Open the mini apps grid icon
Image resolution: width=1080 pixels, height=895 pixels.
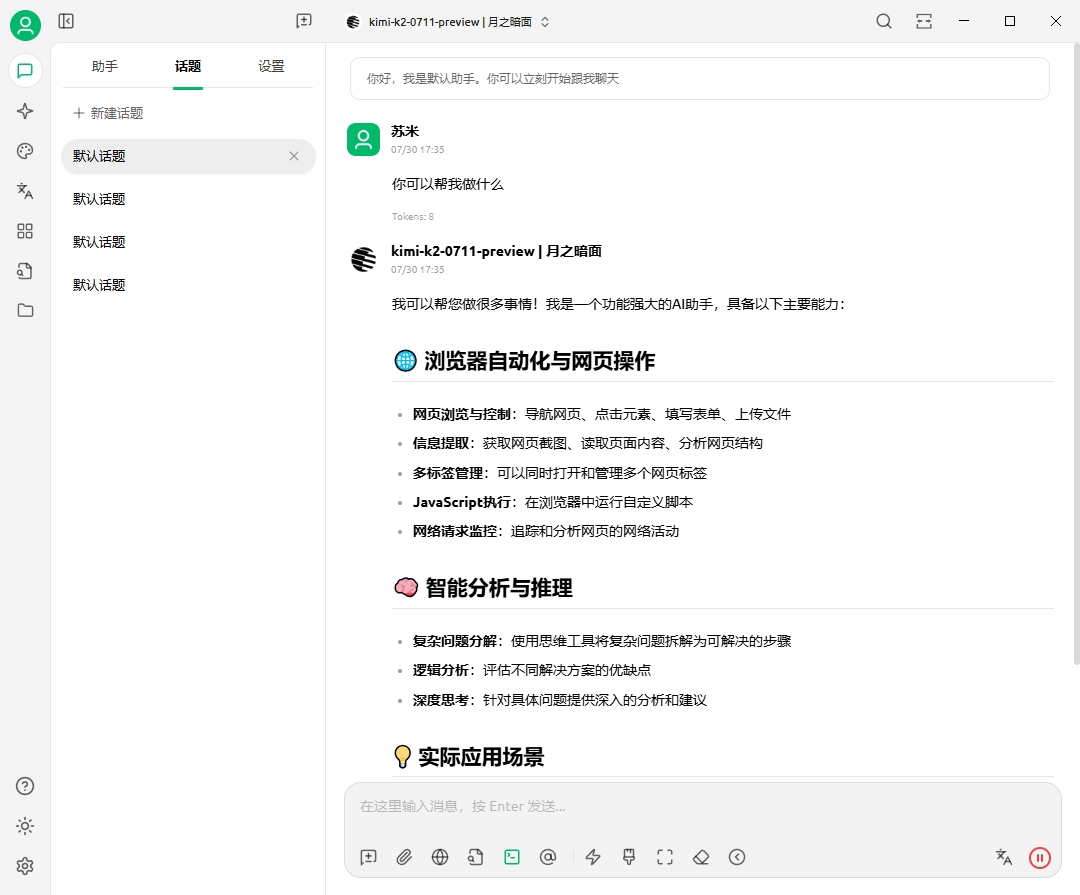point(25,231)
